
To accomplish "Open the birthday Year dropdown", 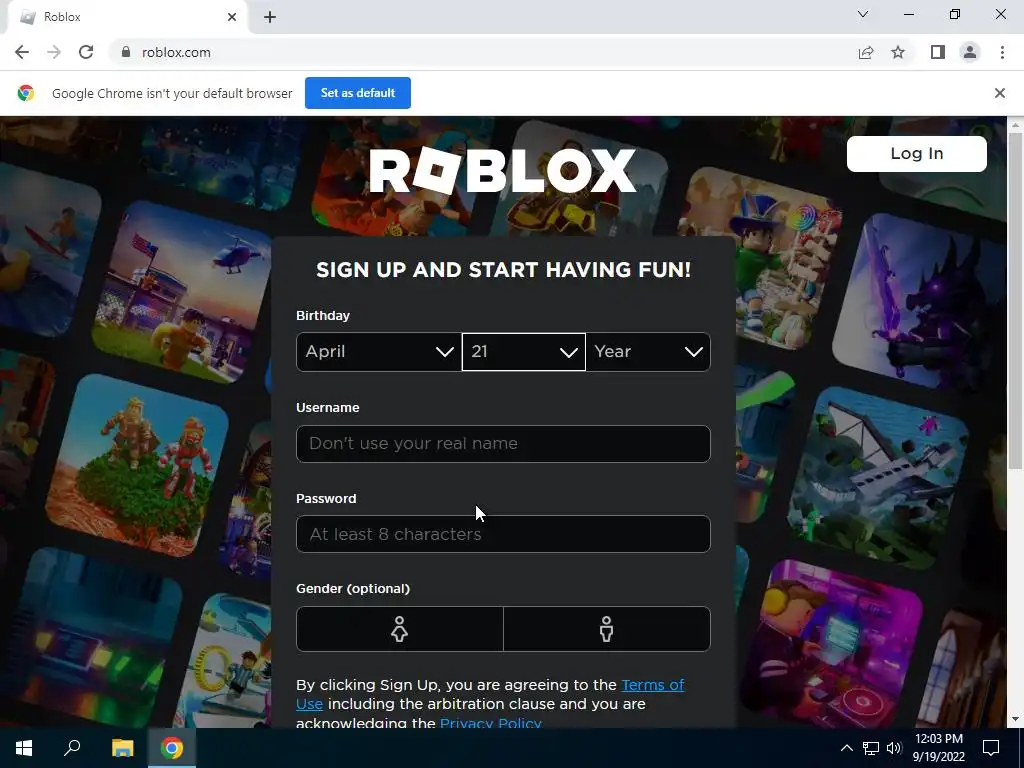I will [648, 351].
